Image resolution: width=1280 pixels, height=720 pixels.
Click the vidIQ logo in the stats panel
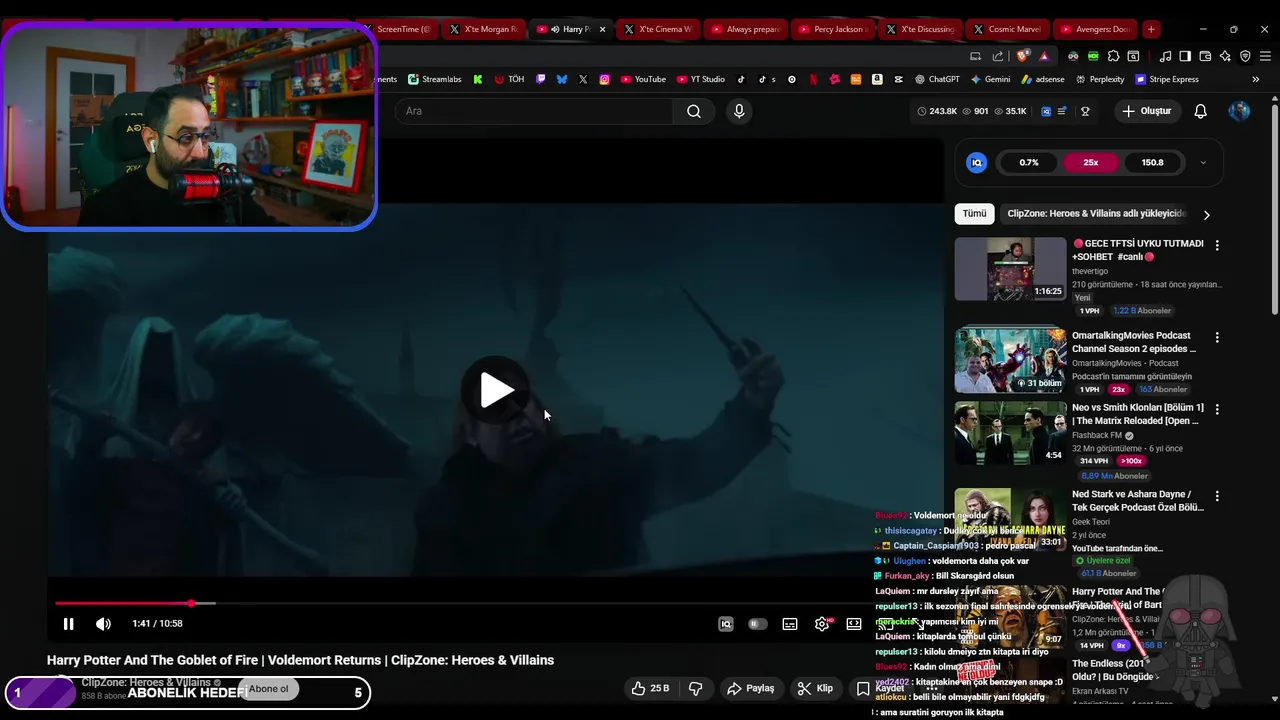(x=977, y=162)
